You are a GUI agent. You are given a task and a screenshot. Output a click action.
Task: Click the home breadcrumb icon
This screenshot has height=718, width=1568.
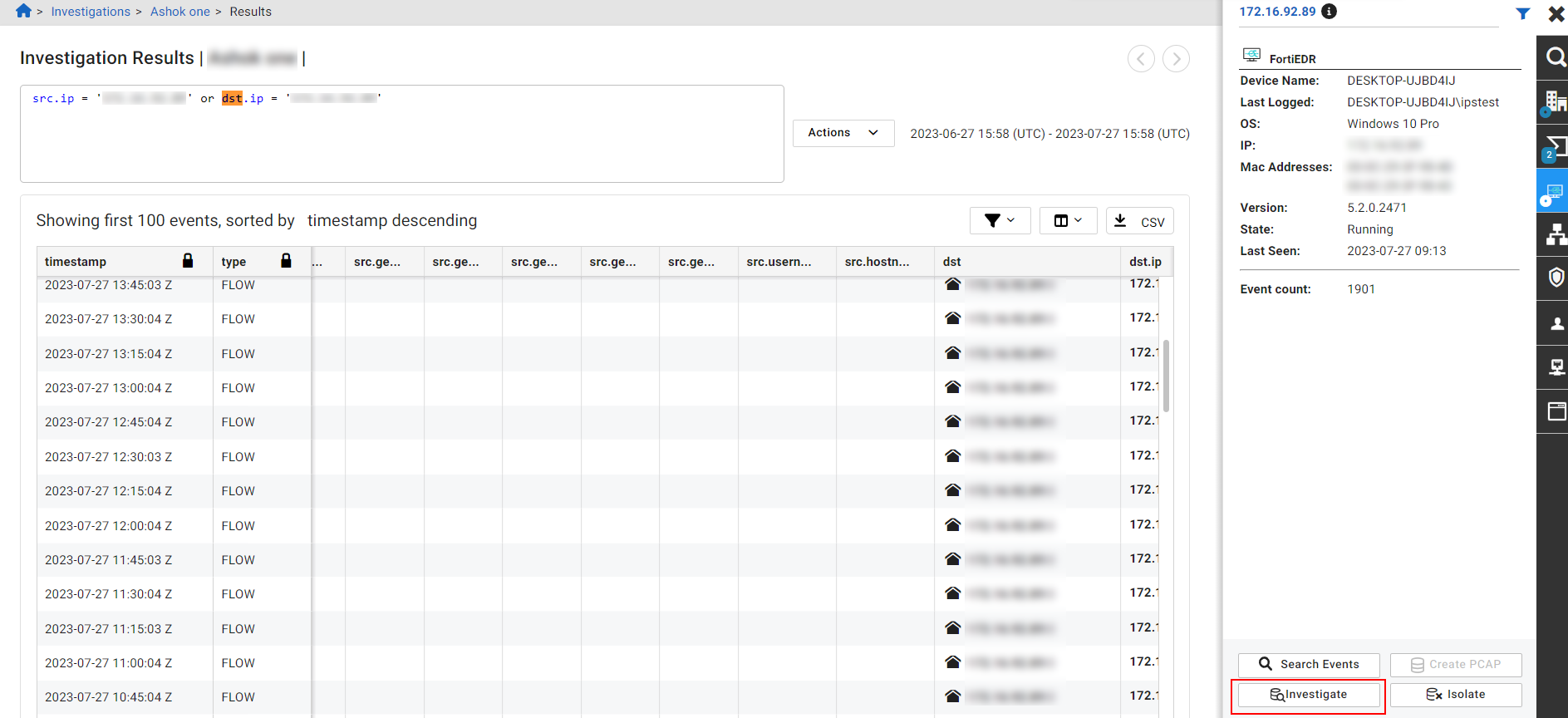pos(23,11)
